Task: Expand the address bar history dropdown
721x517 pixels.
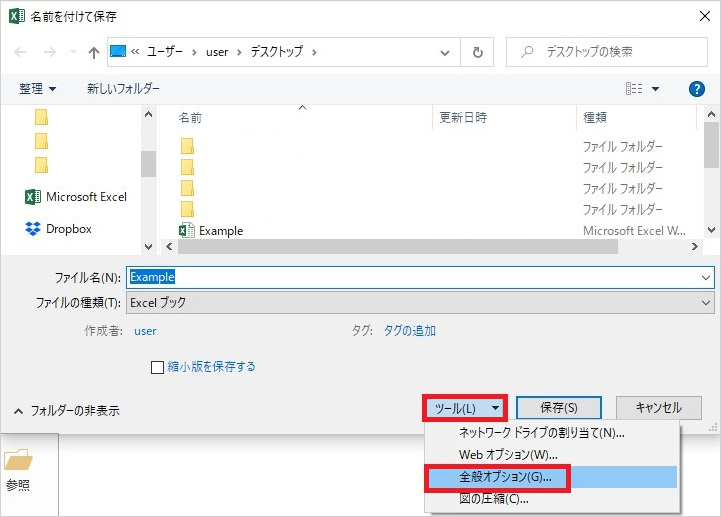Action: pyautogui.click(x=445, y=52)
